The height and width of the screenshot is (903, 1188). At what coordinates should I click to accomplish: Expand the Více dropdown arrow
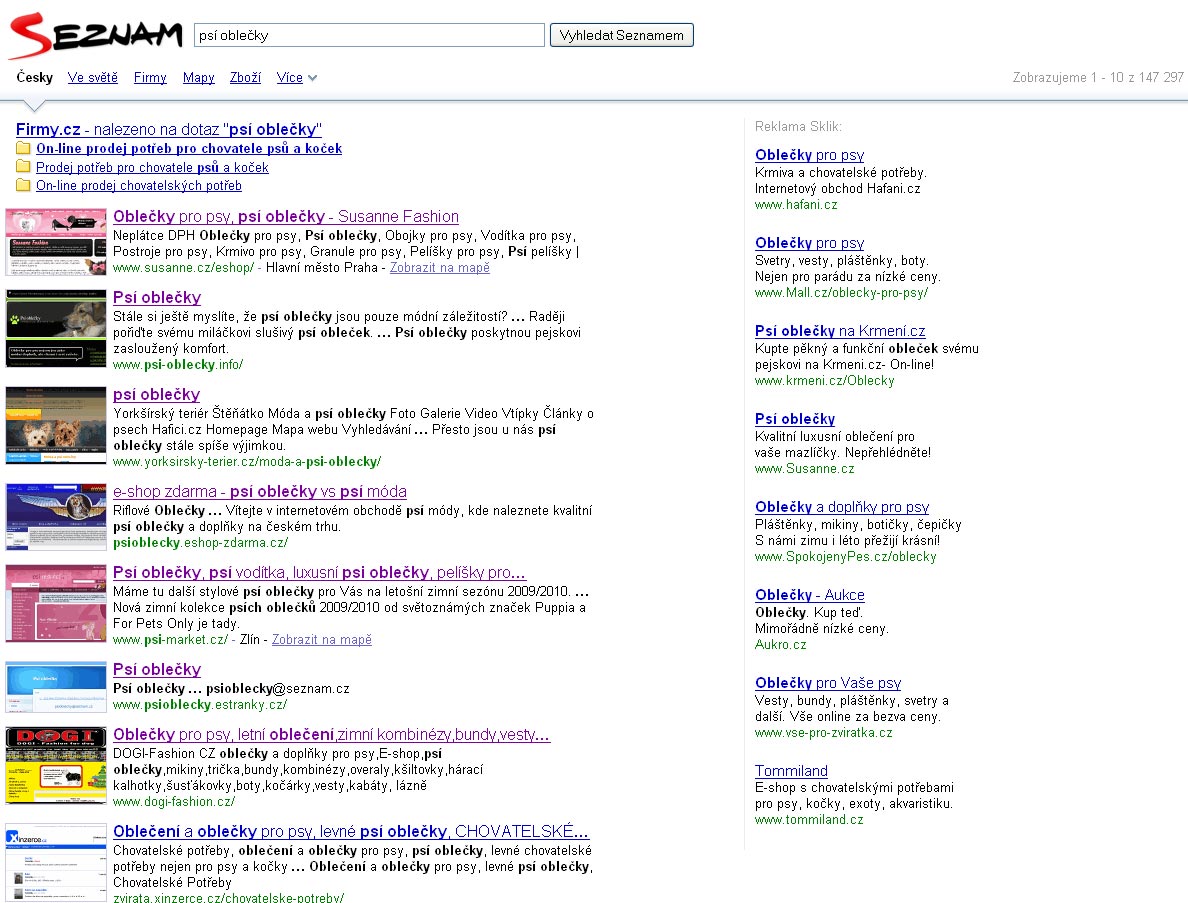click(x=312, y=78)
